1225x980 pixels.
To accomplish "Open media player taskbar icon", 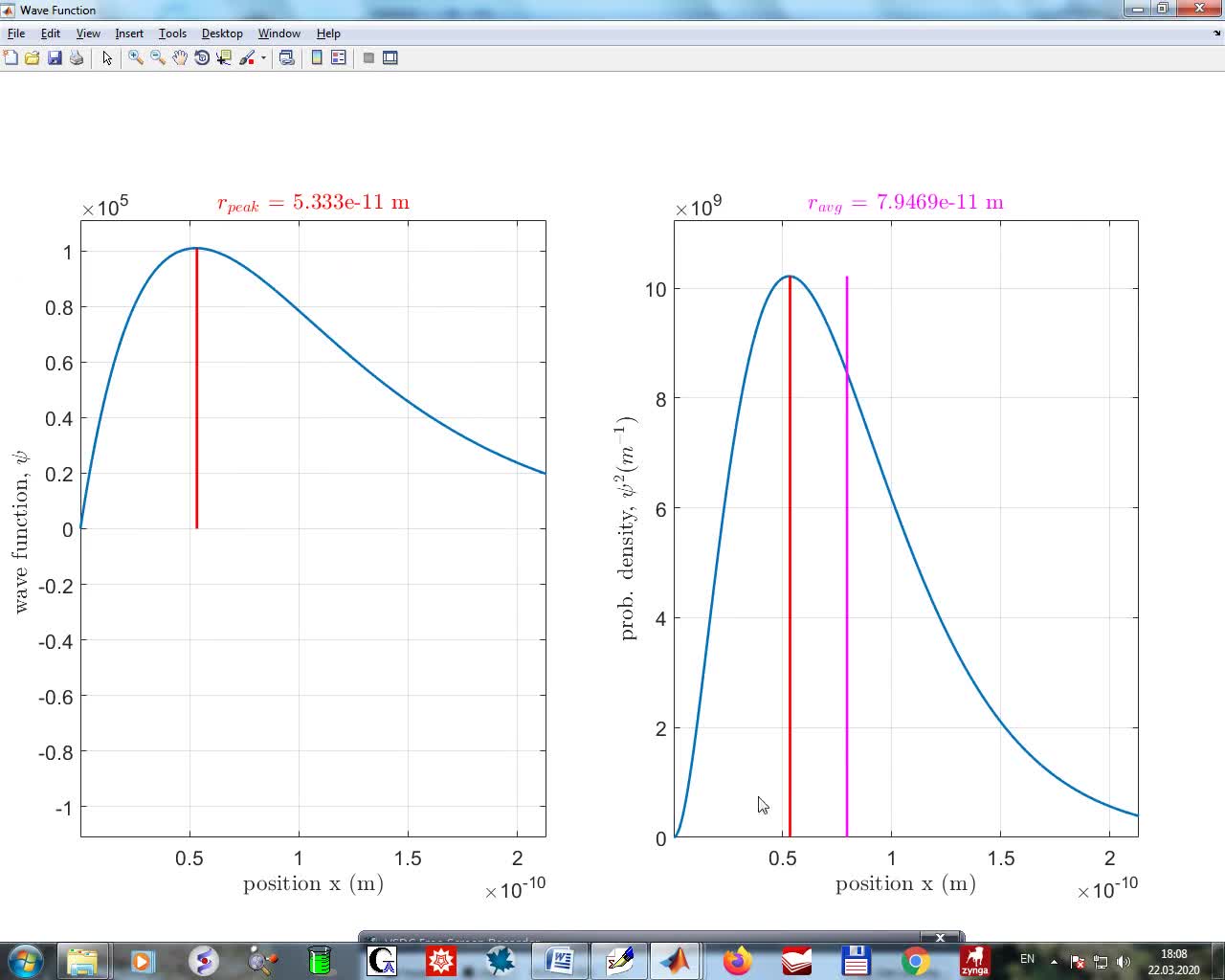I will point(142,960).
